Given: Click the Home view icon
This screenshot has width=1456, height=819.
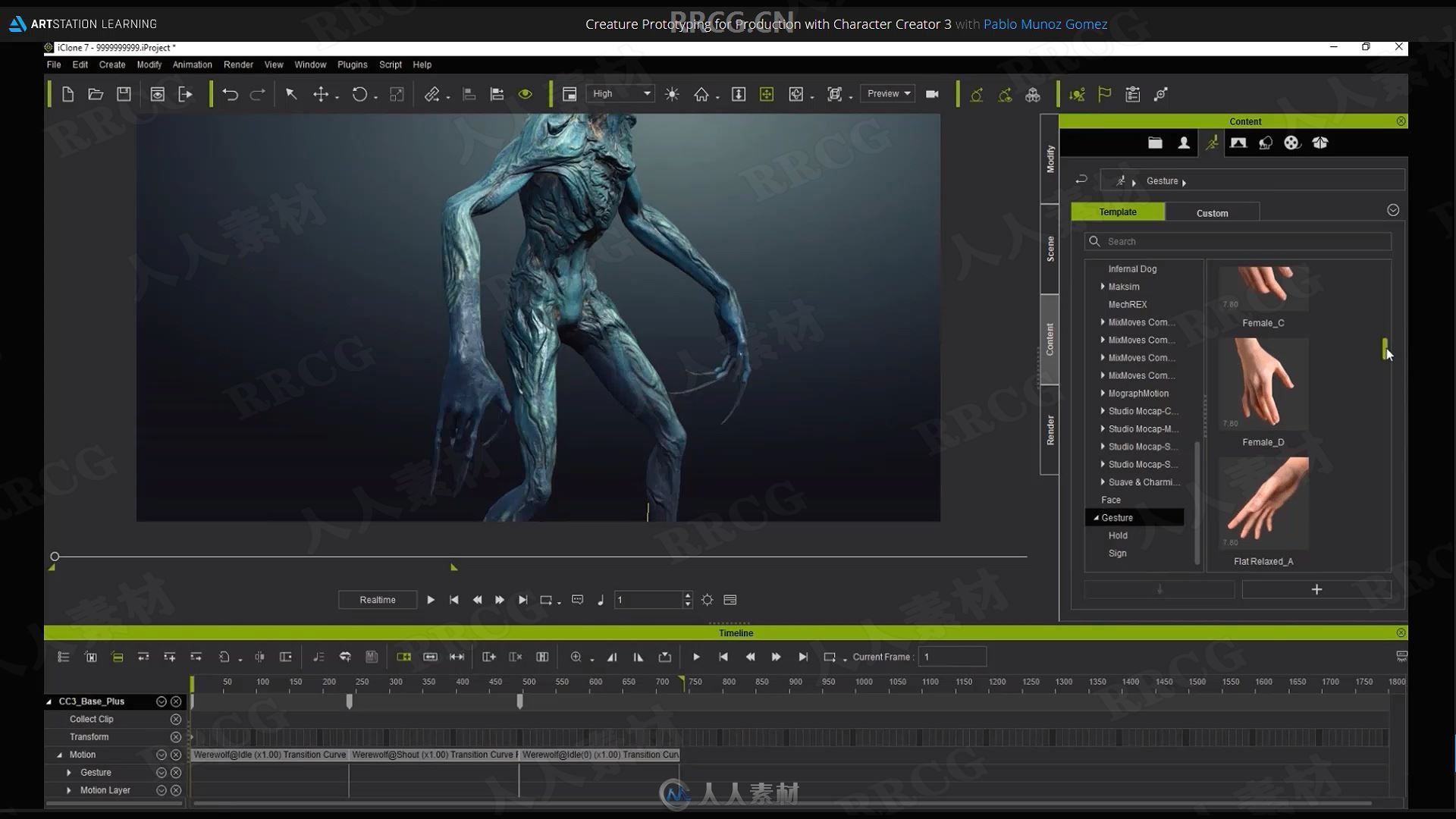Looking at the screenshot, I should pos(701,94).
